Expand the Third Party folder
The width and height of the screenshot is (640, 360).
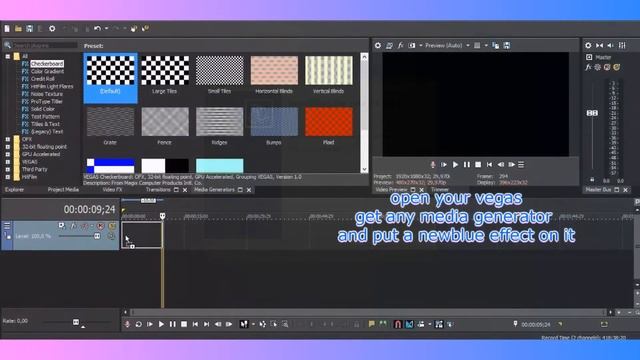(x=8, y=169)
